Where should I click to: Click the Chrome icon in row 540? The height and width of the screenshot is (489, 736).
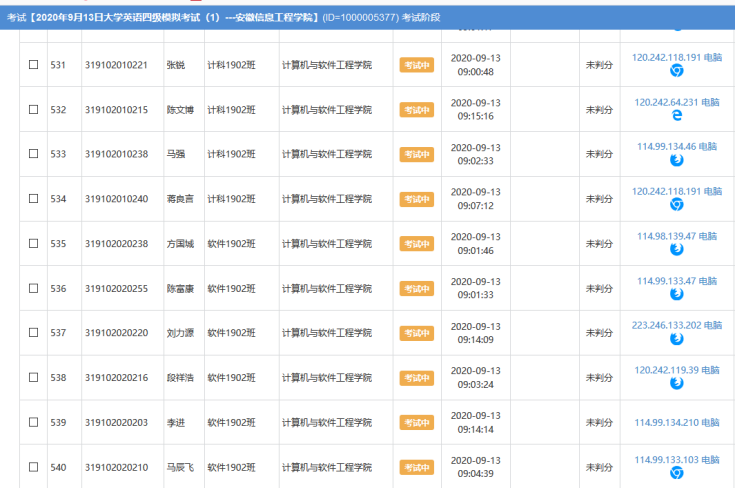(676, 473)
